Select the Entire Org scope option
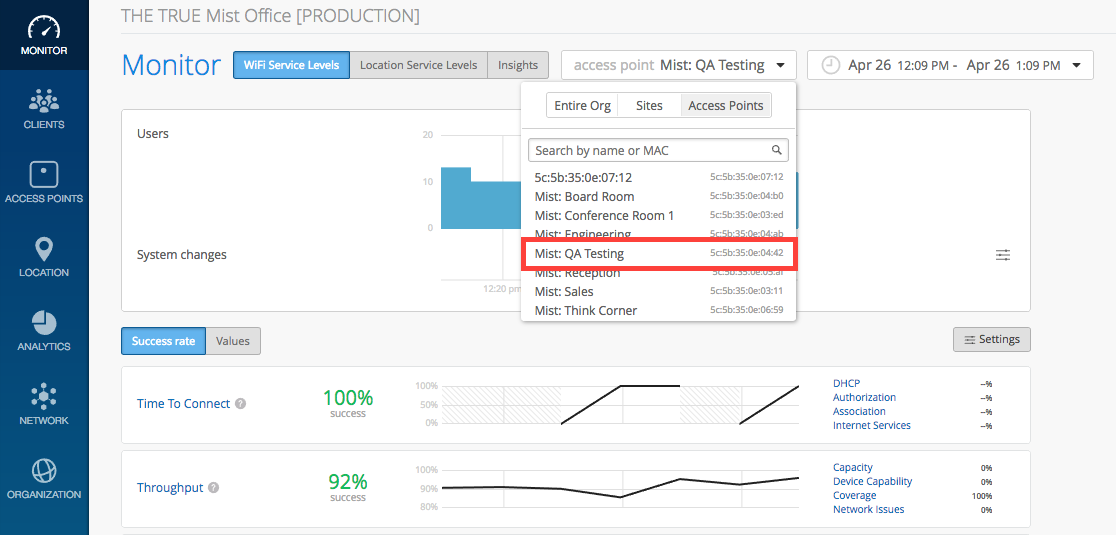The image size is (1116, 535). pos(582,105)
